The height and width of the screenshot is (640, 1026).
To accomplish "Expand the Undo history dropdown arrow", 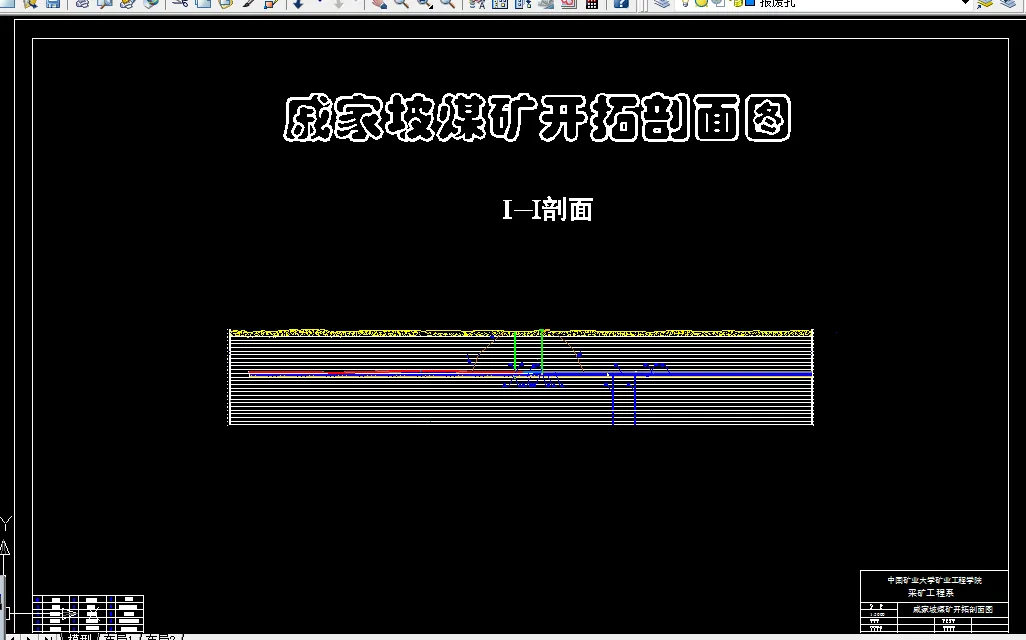I will click(320, 5).
